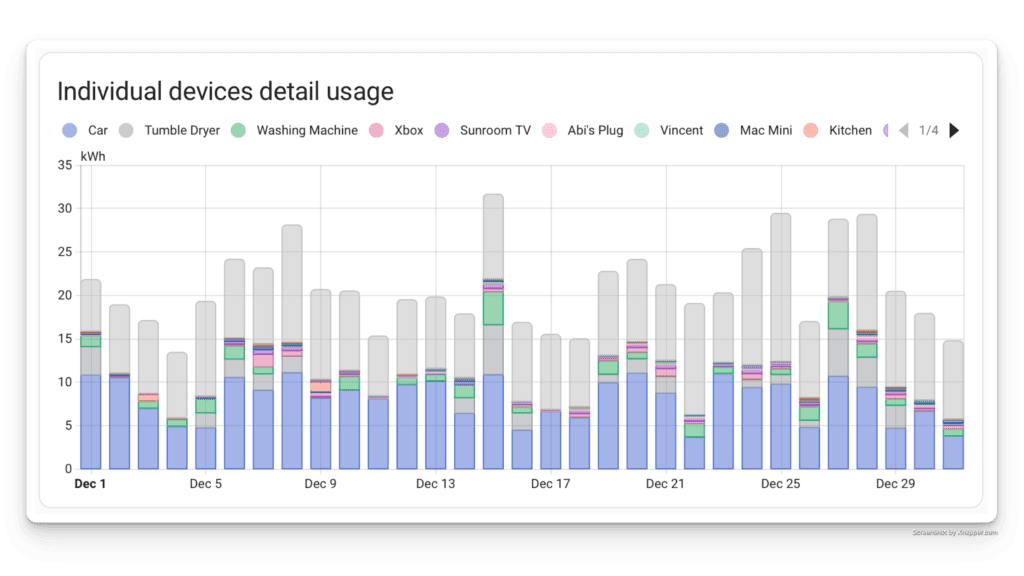Click the blue Car legend icon
The image size is (1024, 576).
(68, 130)
